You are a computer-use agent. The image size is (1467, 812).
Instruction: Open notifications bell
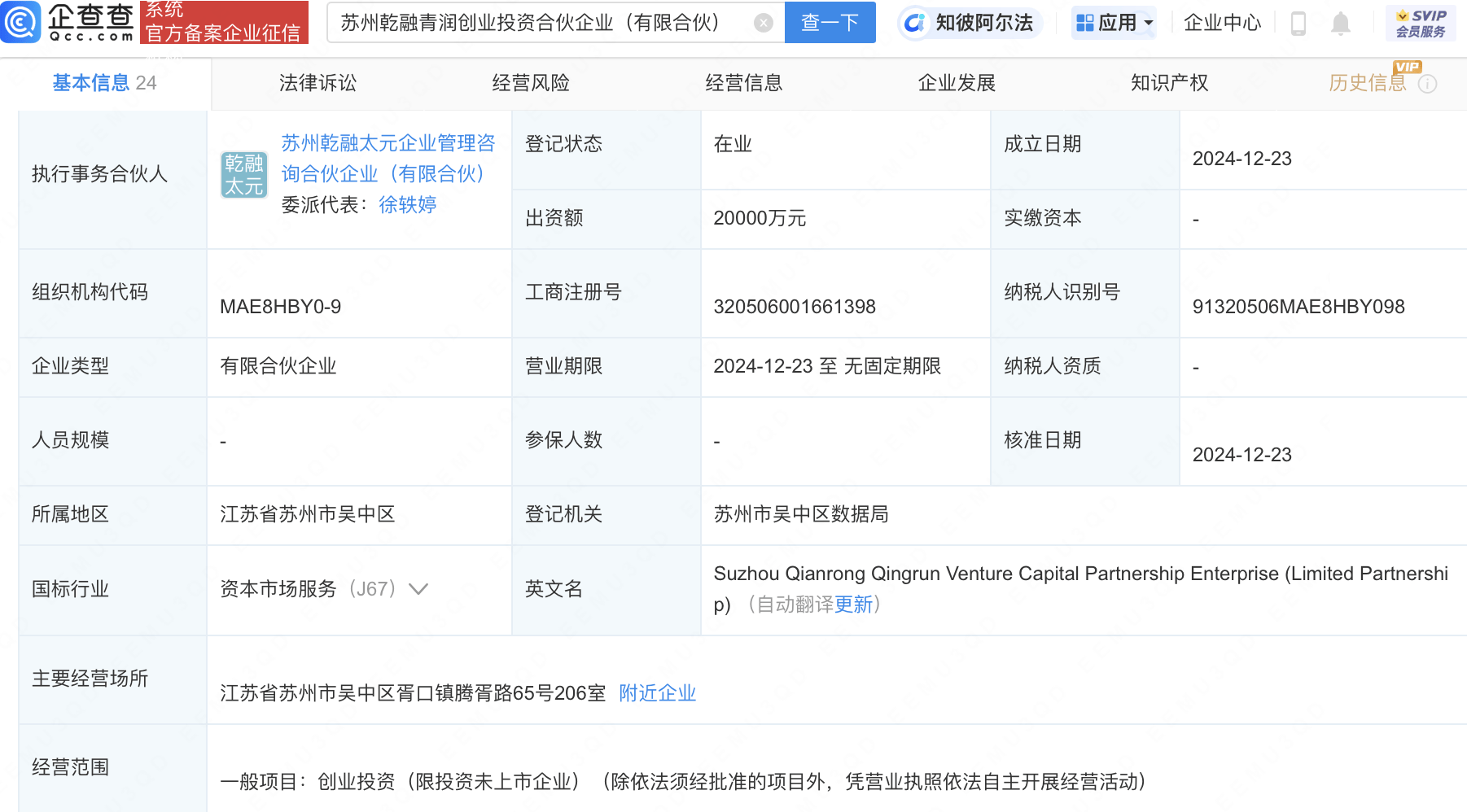(1341, 24)
